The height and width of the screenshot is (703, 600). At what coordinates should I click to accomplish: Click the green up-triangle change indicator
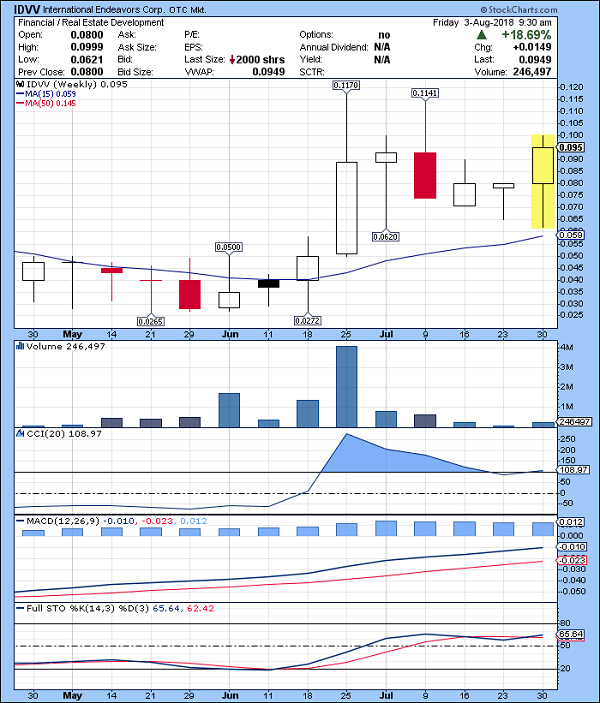pos(481,35)
